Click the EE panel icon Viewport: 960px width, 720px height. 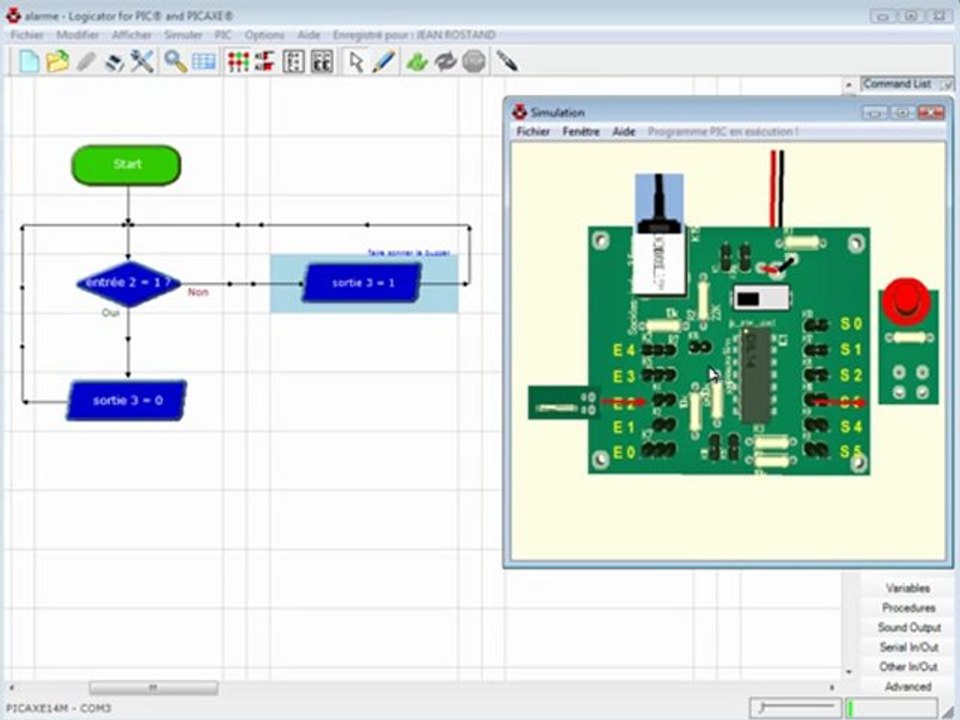point(322,62)
